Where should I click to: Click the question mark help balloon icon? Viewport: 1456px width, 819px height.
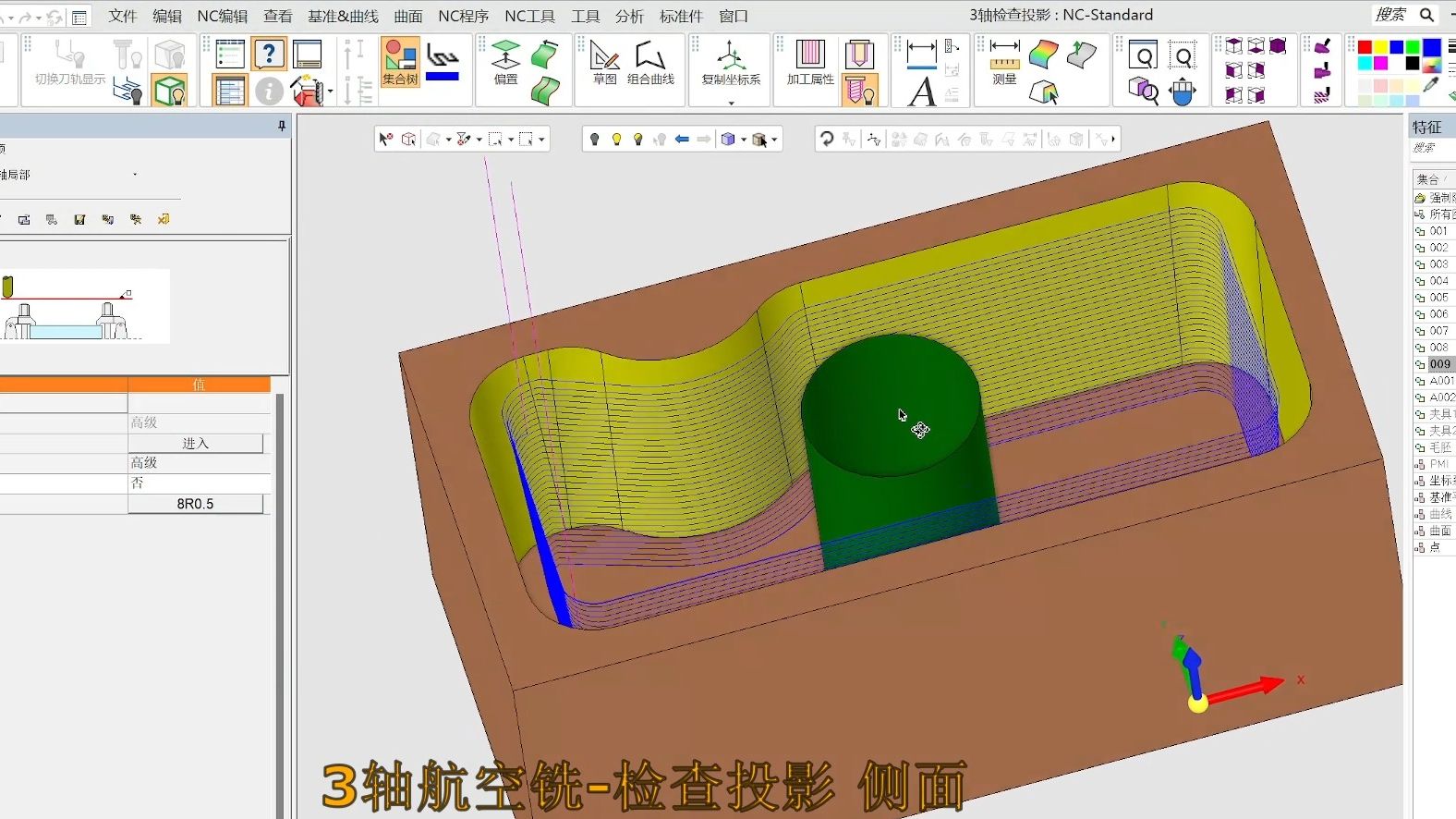pyautogui.click(x=269, y=54)
